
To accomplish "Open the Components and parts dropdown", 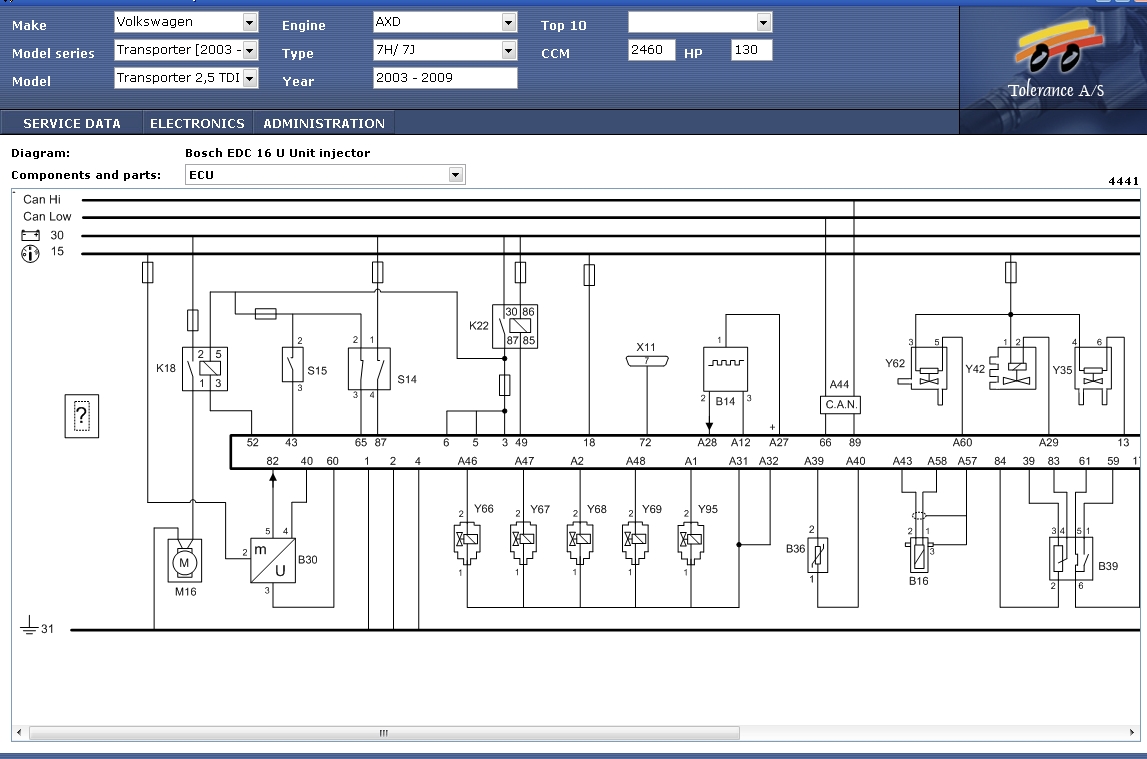I will pyautogui.click(x=456, y=175).
